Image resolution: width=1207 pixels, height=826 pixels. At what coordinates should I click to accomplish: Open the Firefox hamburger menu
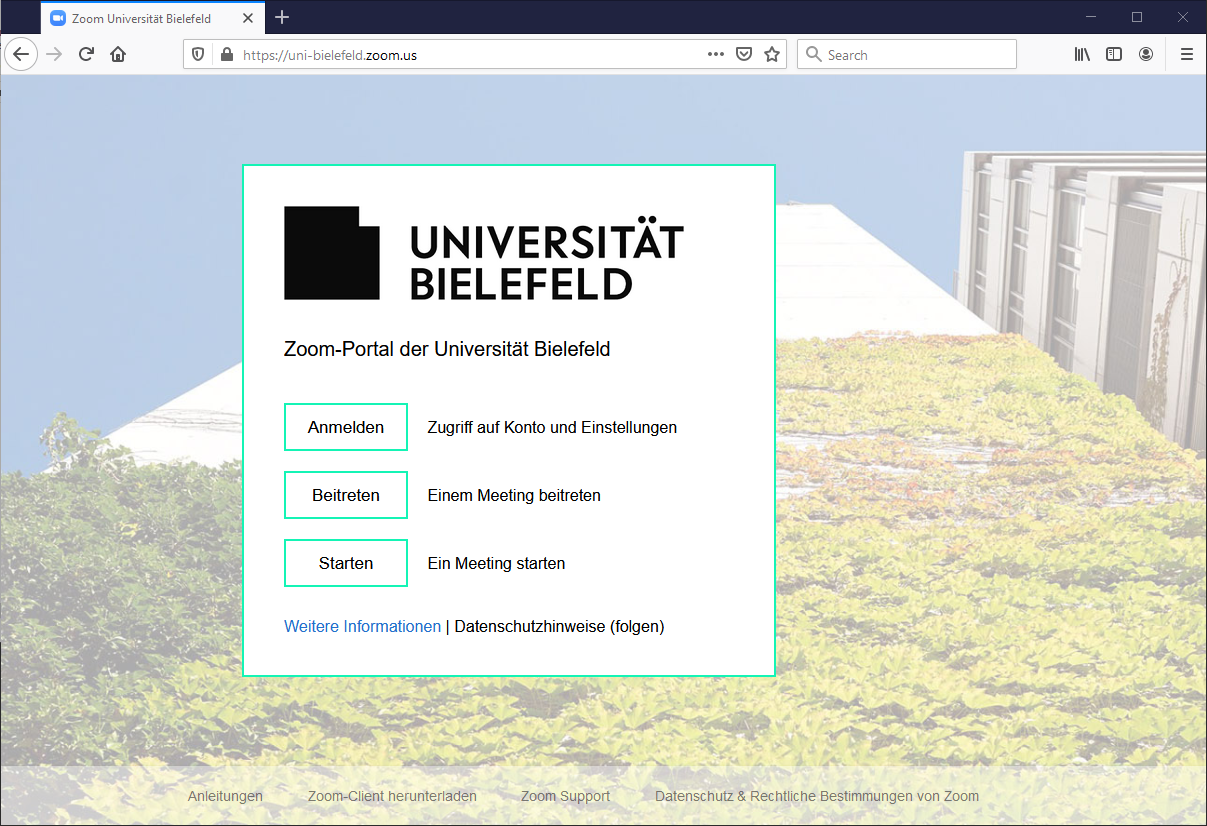pyautogui.click(x=1187, y=54)
